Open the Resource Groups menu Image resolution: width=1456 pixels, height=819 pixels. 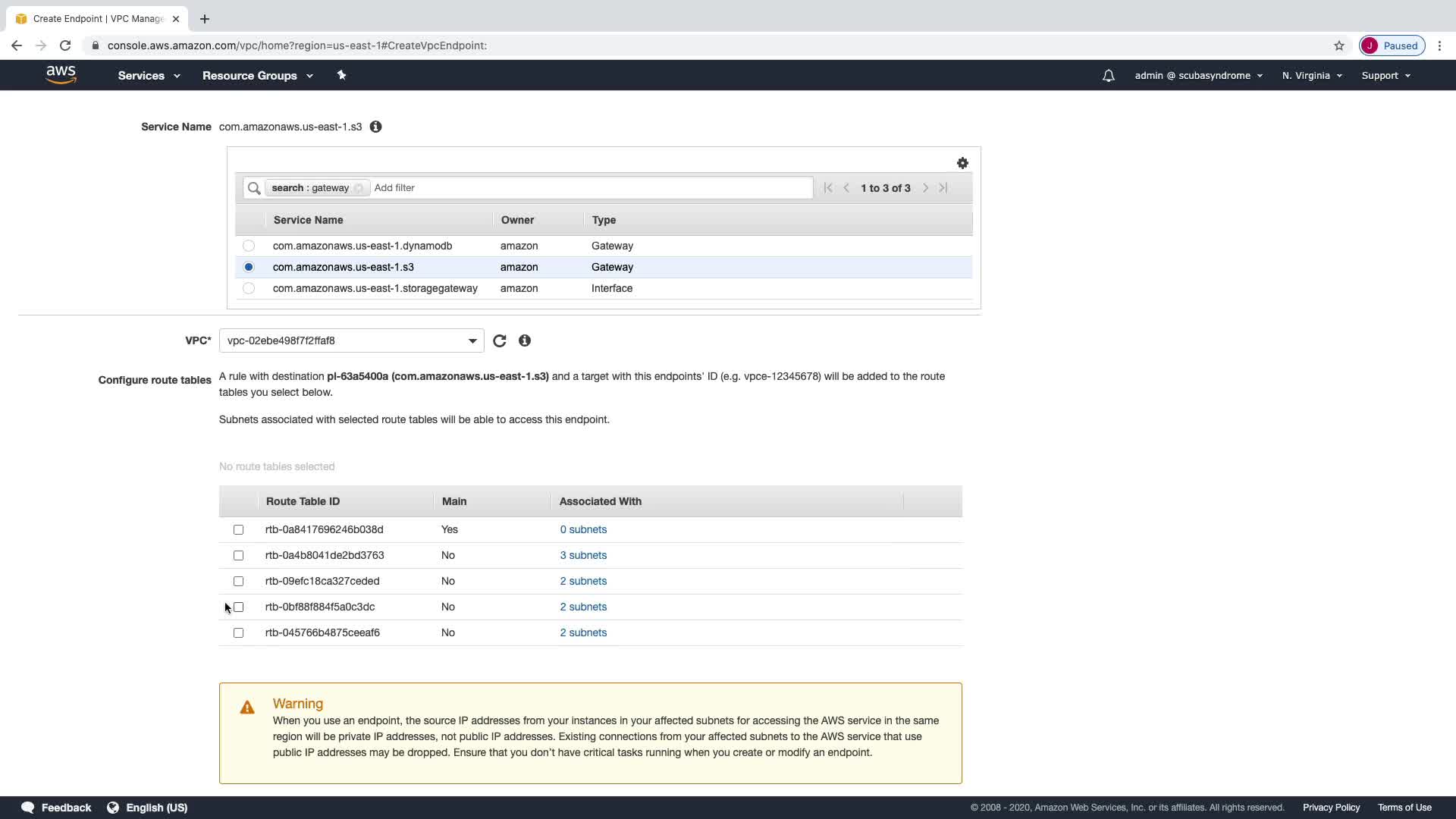coord(257,76)
